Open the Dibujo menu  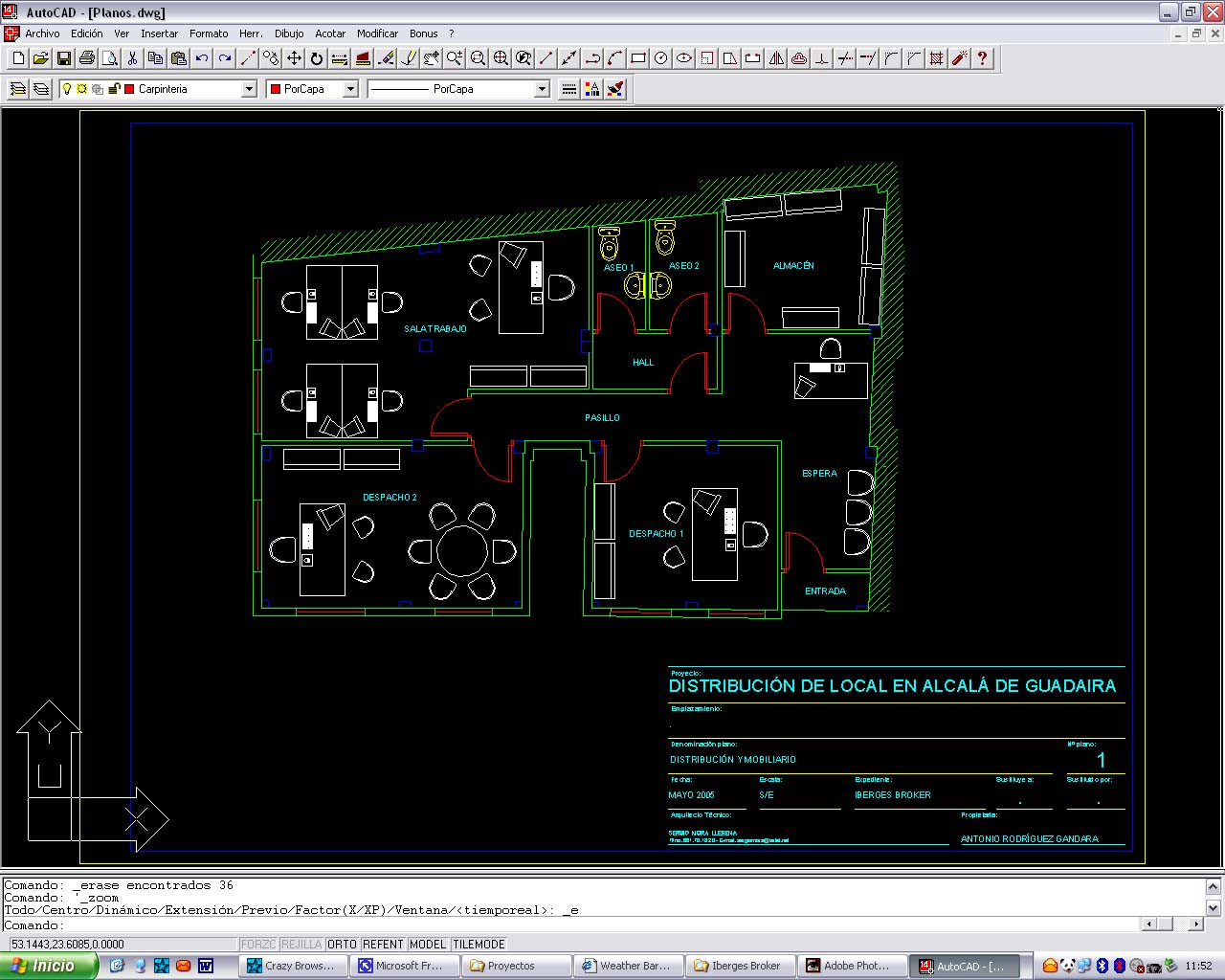289,33
